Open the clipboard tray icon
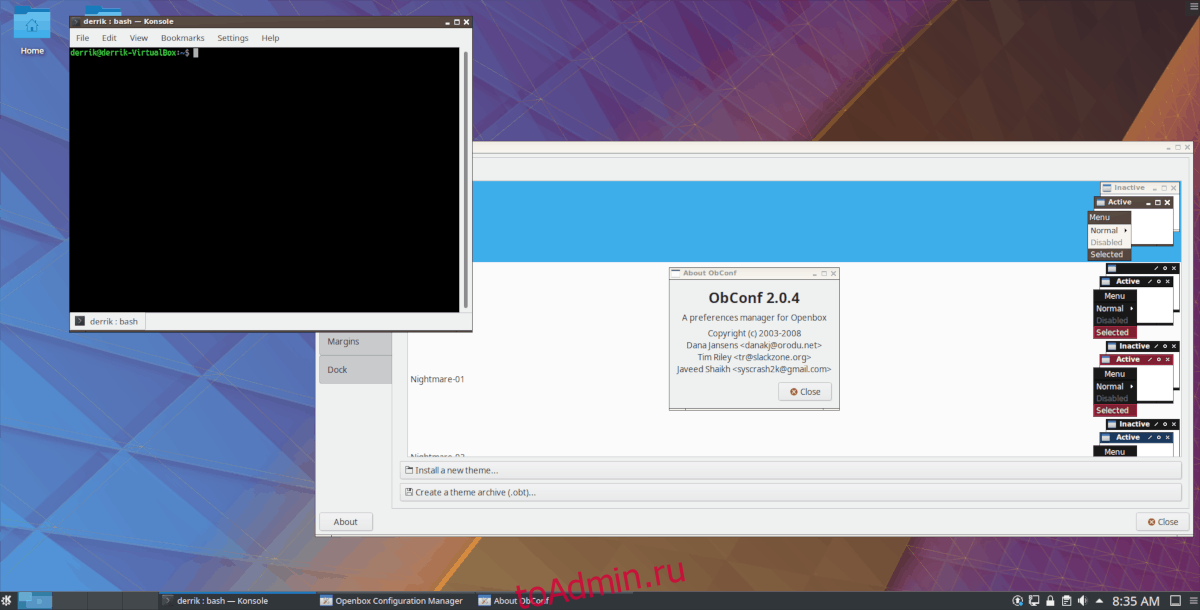 tap(1067, 601)
